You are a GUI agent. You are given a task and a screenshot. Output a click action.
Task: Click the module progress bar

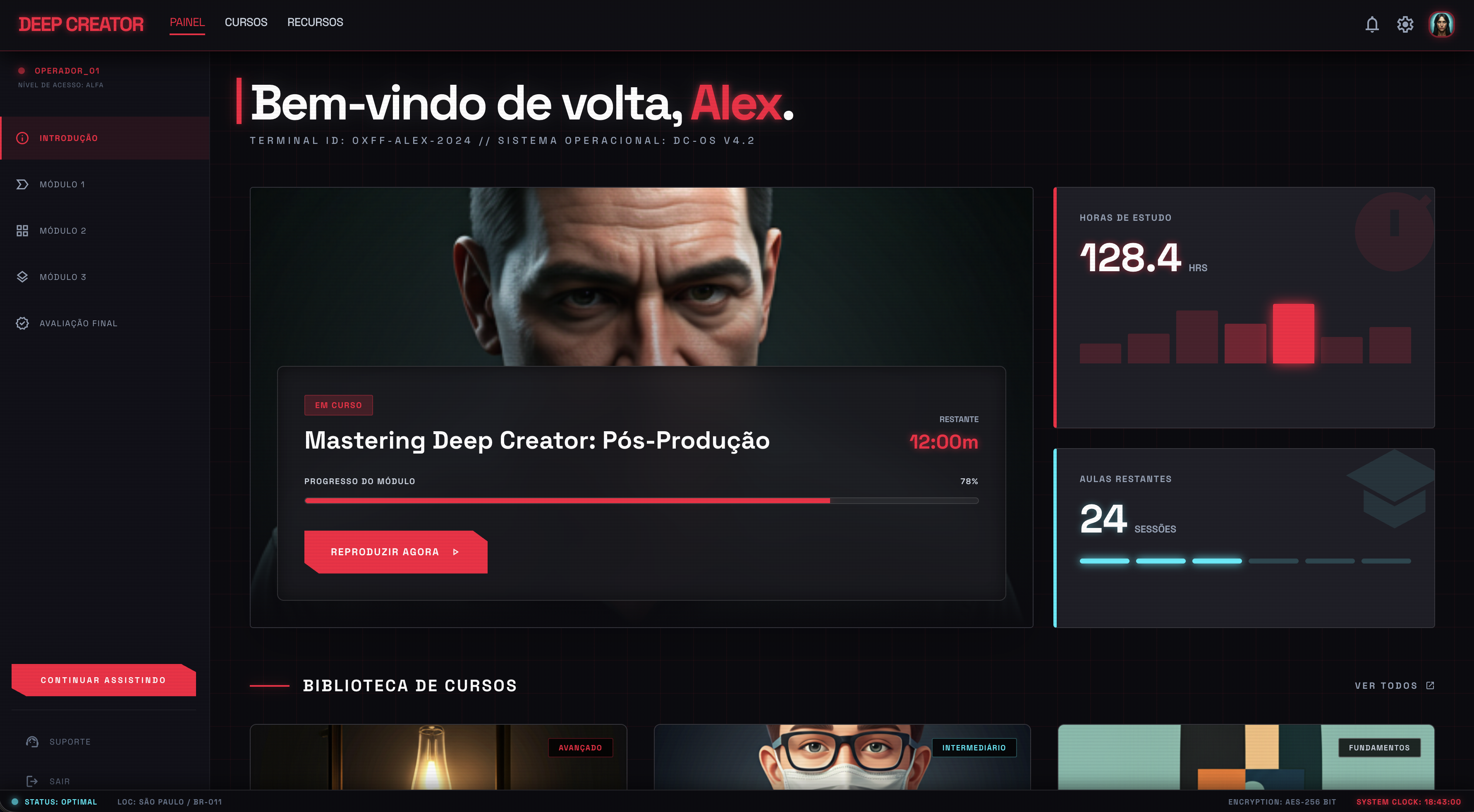pyautogui.click(x=641, y=500)
